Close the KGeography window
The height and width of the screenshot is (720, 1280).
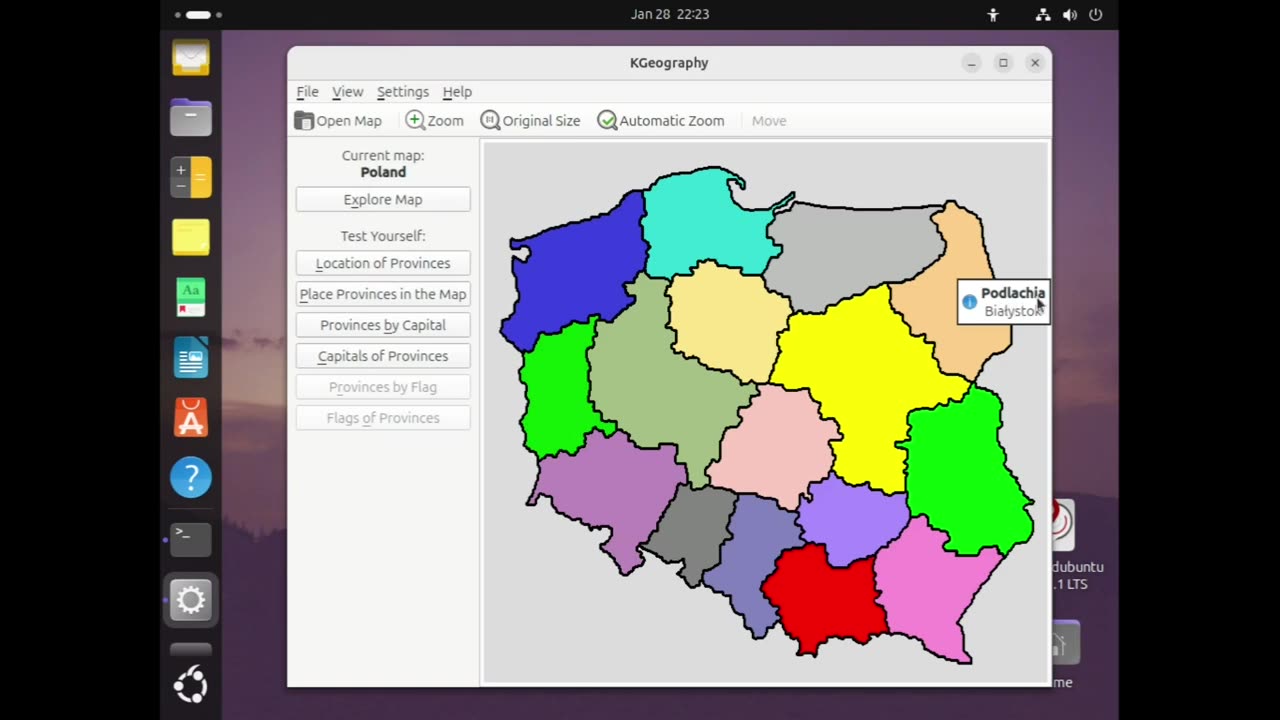click(x=1035, y=63)
